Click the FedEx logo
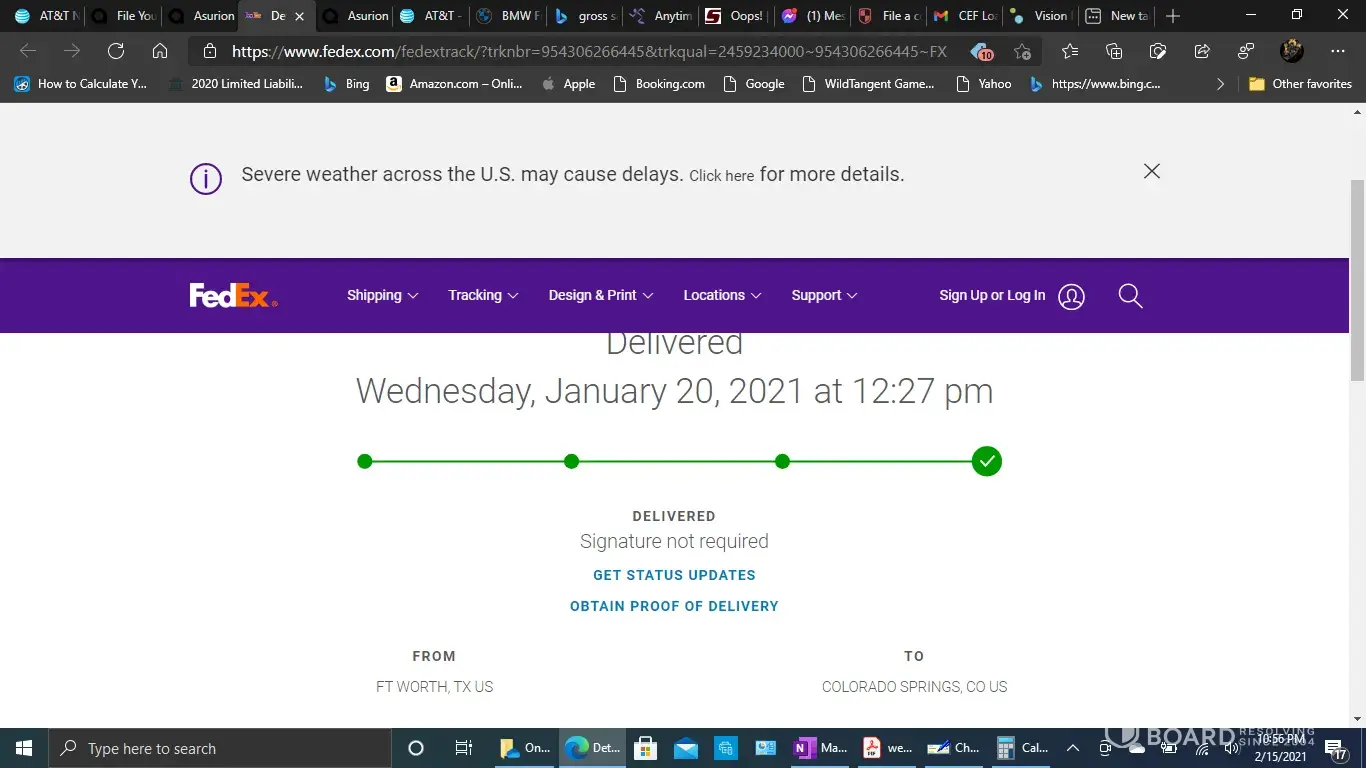This screenshot has width=1366, height=768. pos(233,296)
